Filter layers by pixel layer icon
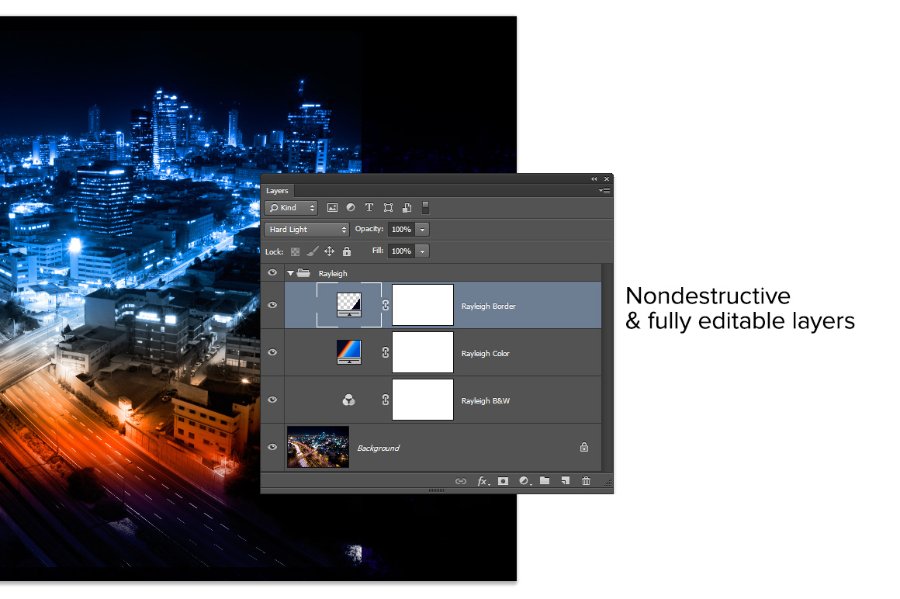Image resolution: width=900 pixels, height=599 pixels. click(x=332, y=208)
